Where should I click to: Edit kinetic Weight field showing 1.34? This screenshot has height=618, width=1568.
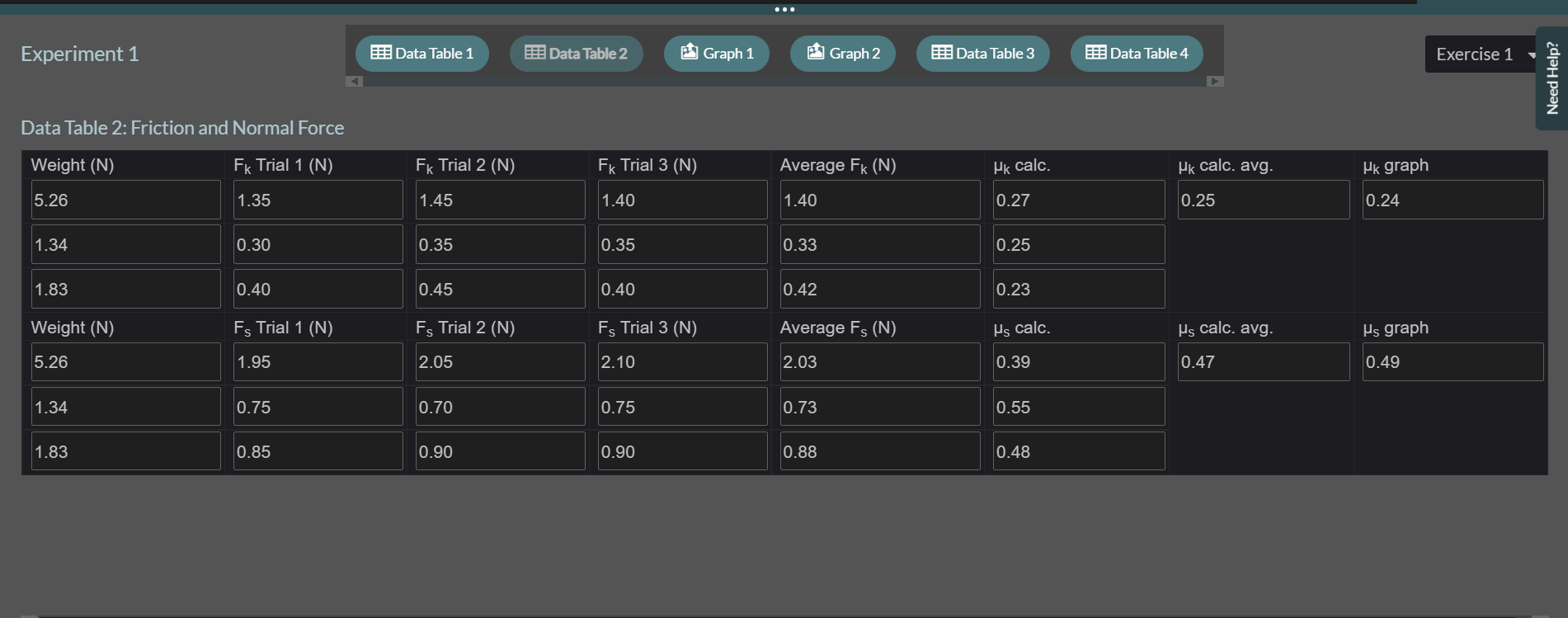click(x=126, y=245)
